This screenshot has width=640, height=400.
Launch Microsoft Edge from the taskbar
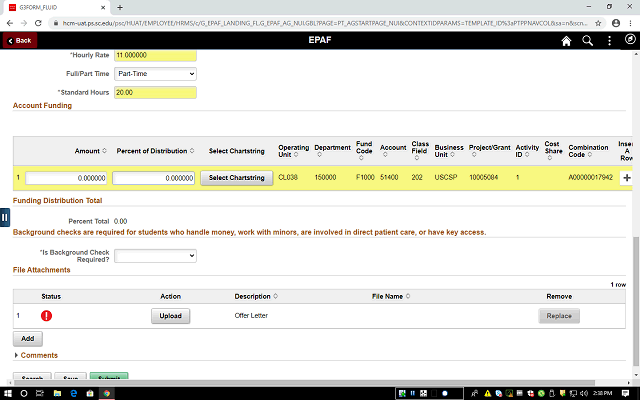click(x=74, y=393)
